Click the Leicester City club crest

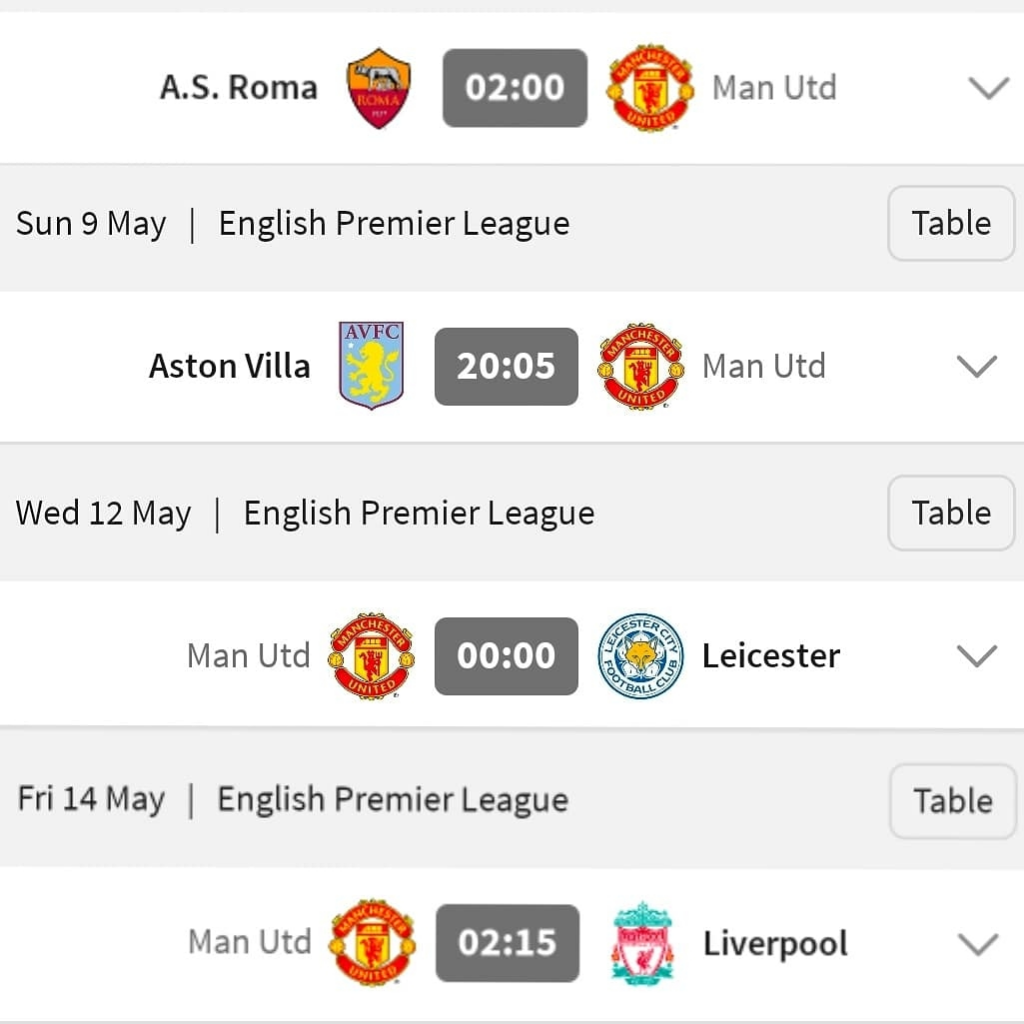click(x=640, y=656)
